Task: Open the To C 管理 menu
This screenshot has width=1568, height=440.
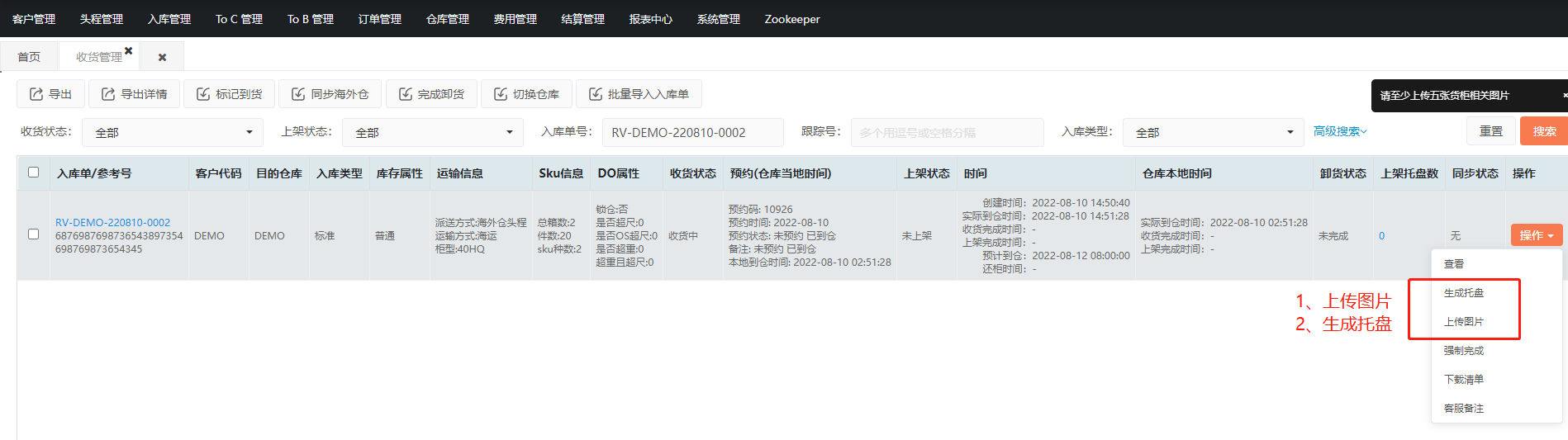Action: click(x=239, y=19)
